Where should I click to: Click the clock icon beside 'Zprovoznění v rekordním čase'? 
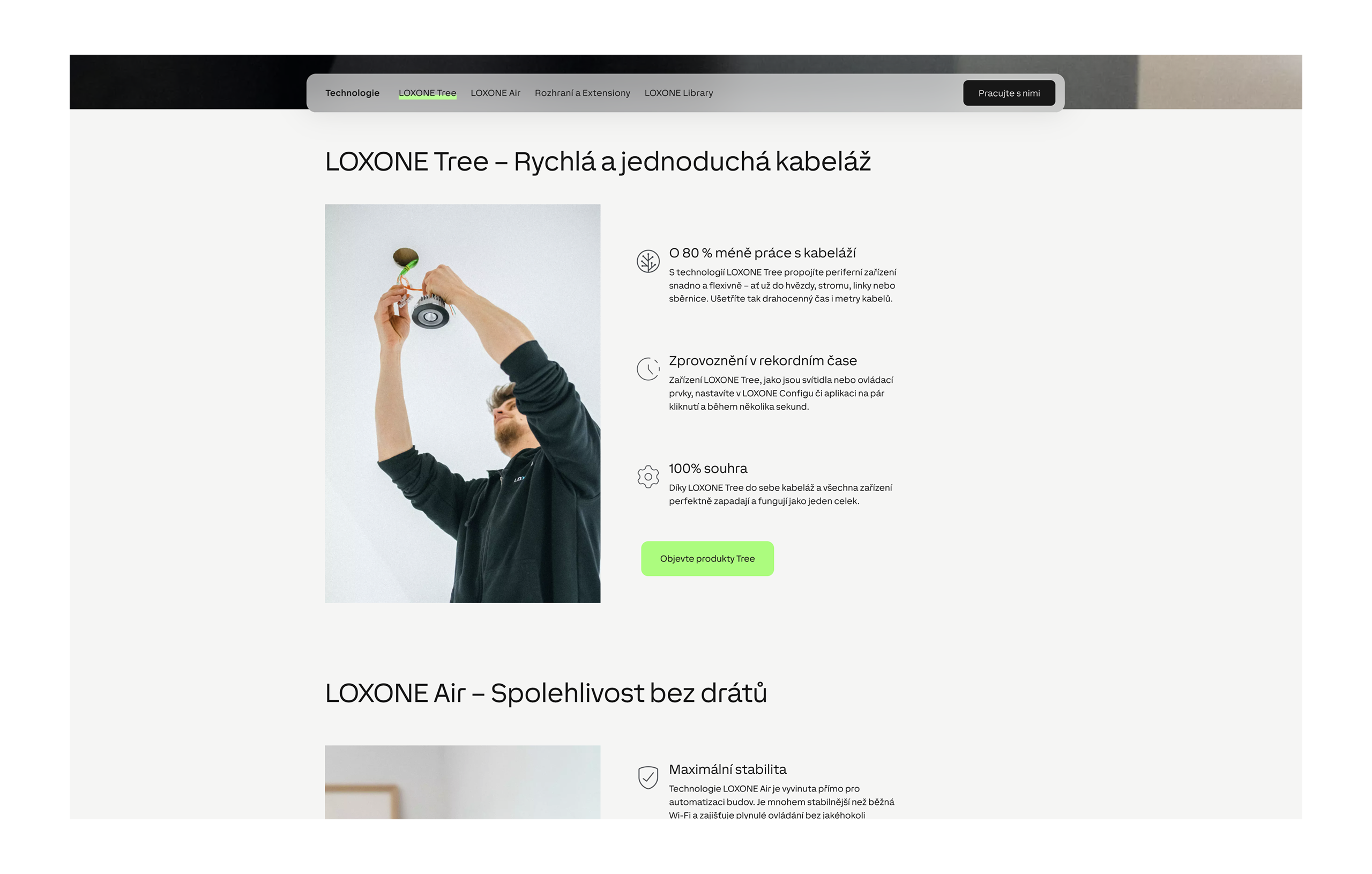click(648, 369)
